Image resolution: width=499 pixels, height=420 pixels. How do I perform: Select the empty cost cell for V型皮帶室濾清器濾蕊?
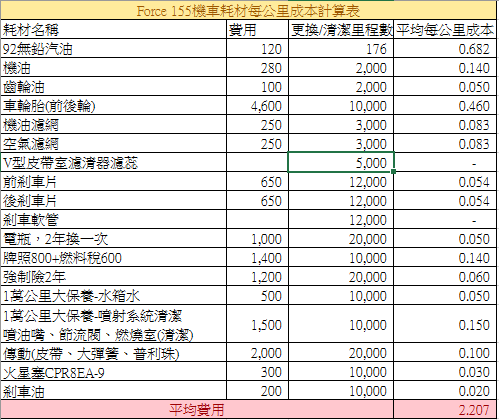[257, 162]
